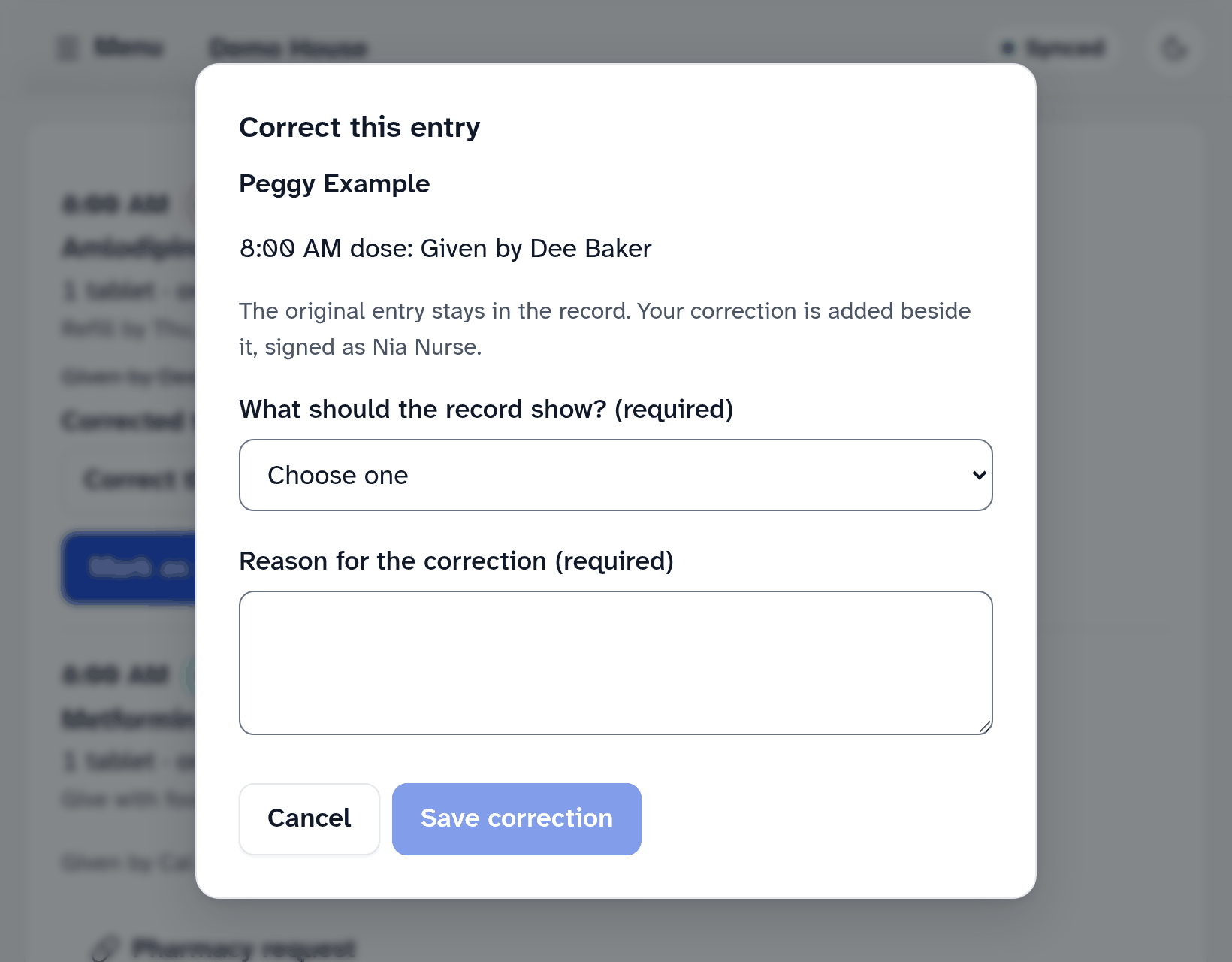Click the Synced status dot indicator
Image resolution: width=1232 pixels, height=962 pixels.
coord(1008,49)
